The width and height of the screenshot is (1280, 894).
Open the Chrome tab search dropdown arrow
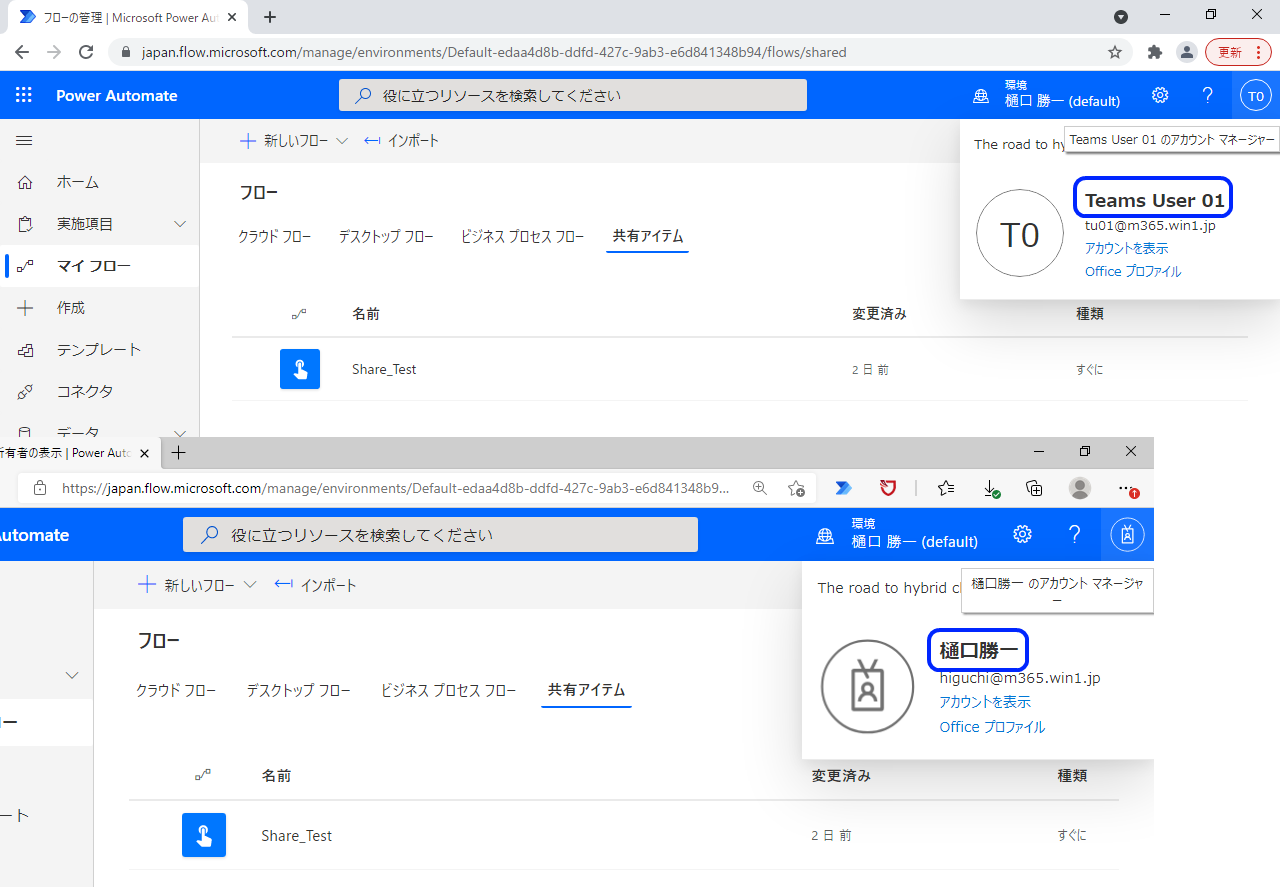(1121, 17)
